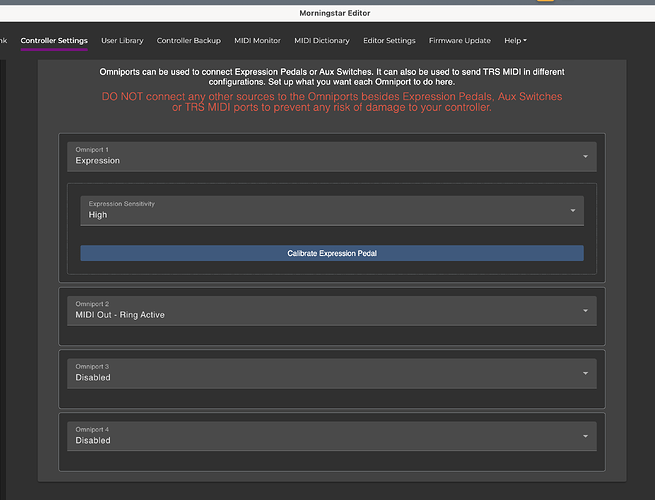Open the Controller Settings tab
The image size is (655, 500).
click(54, 41)
